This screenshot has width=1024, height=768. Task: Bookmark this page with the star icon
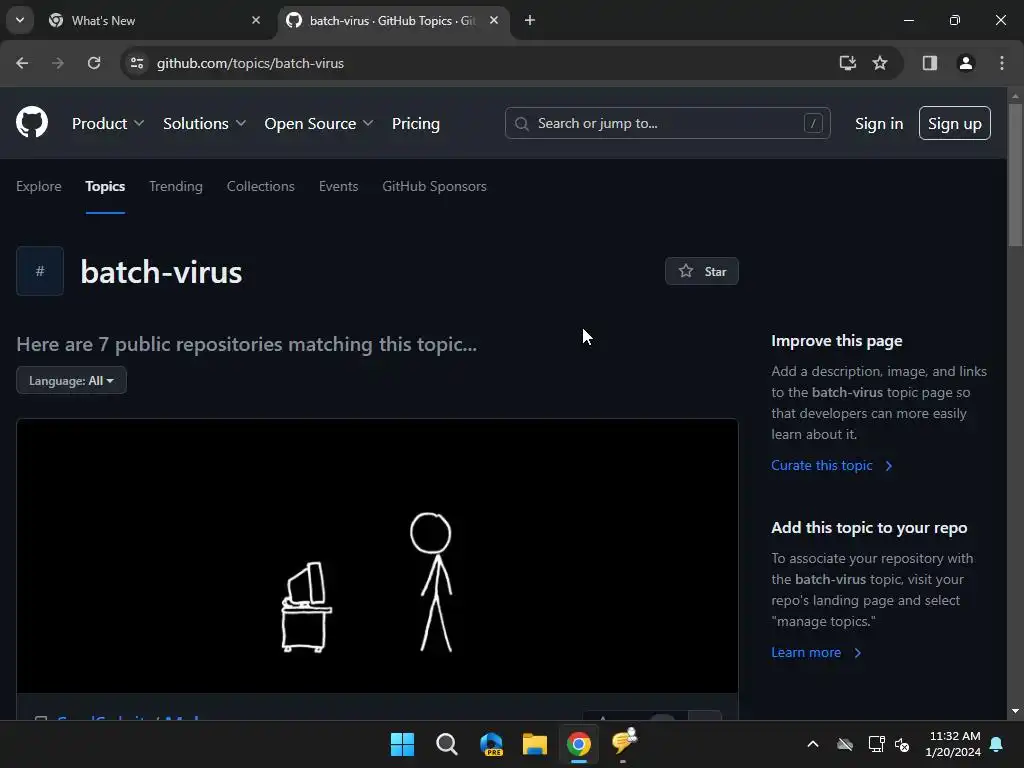(880, 63)
